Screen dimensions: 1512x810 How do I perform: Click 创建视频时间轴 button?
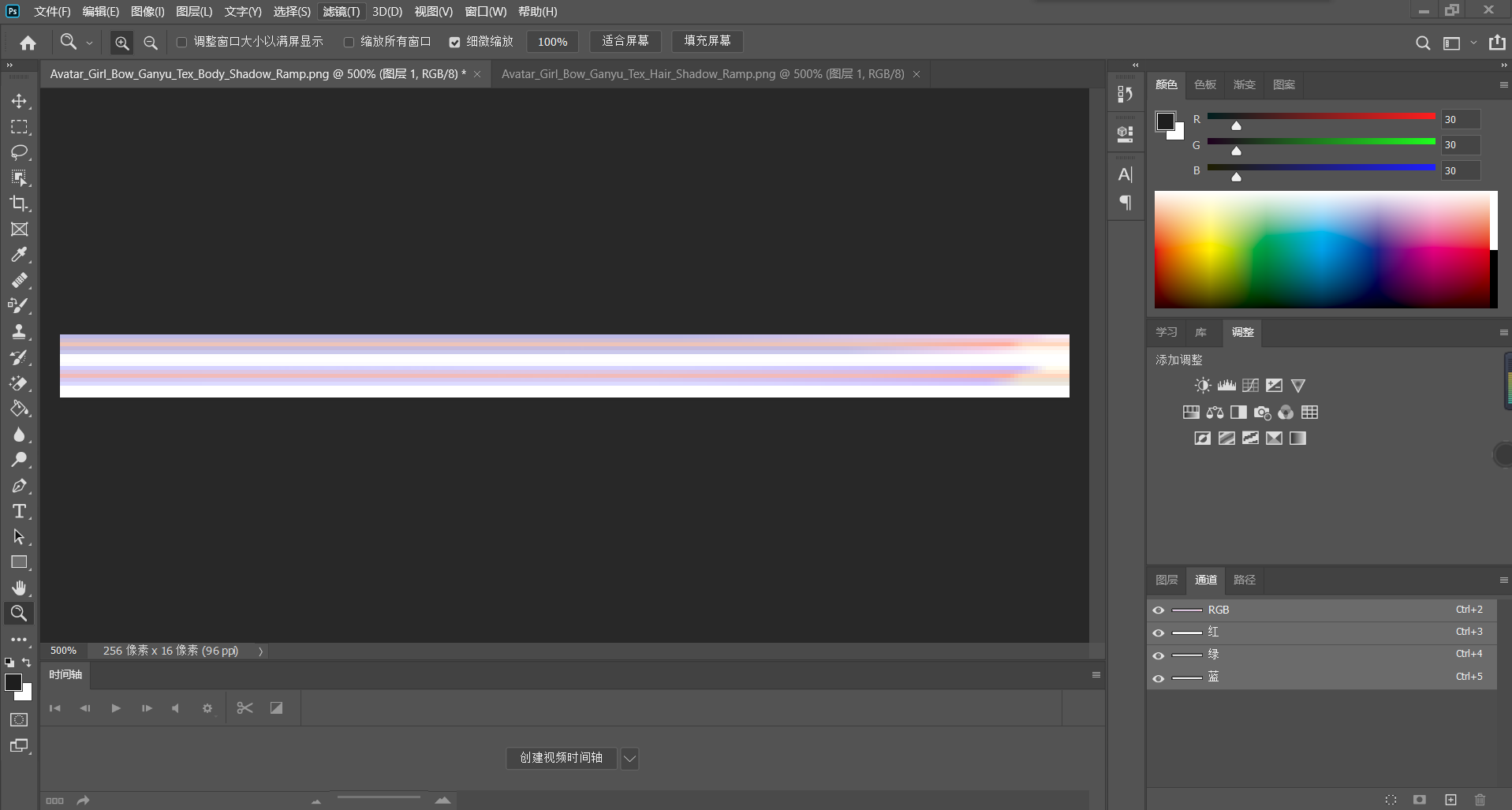(561, 758)
